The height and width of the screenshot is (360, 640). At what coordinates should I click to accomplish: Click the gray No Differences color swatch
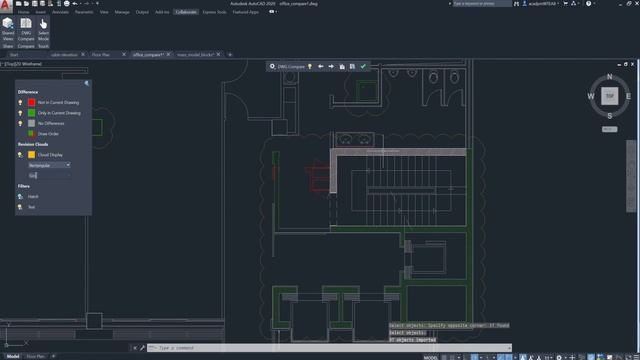click(x=31, y=123)
